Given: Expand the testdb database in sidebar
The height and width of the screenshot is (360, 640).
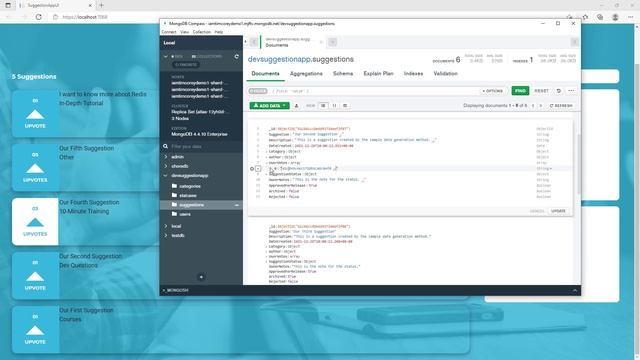Looking at the screenshot, I should [x=166, y=235].
